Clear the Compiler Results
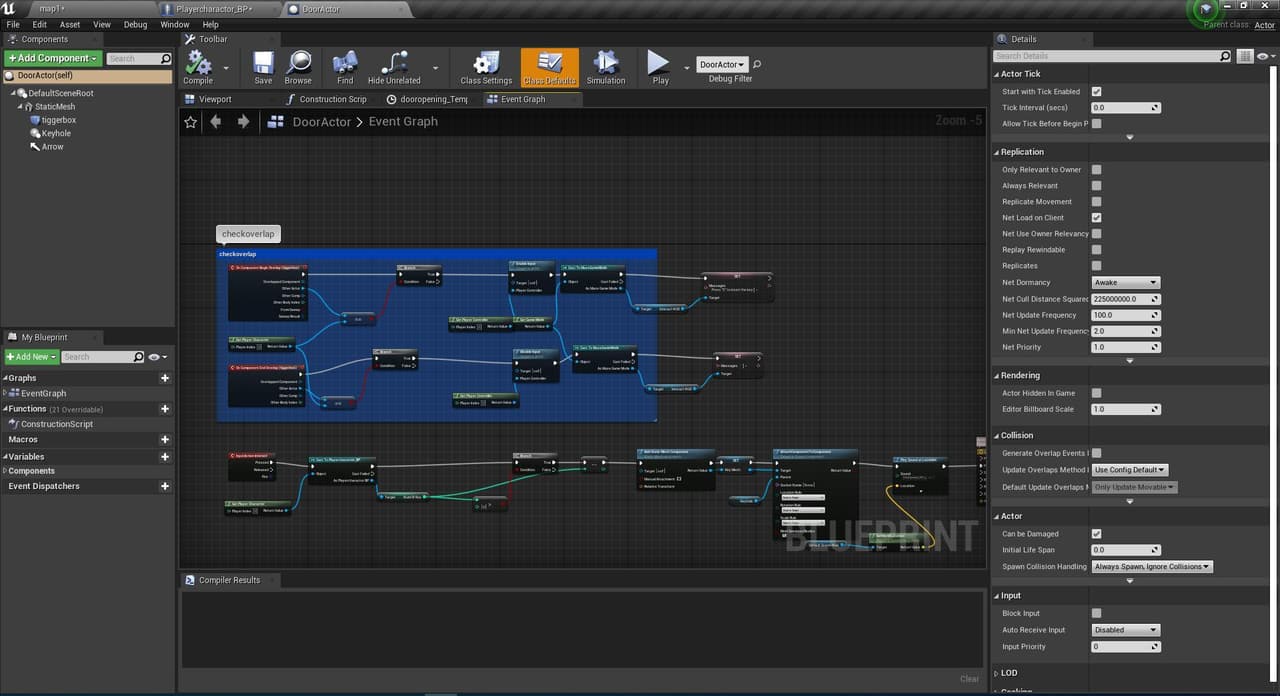The height and width of the screenshot is (696, 1280). click(x=969, y=679)
